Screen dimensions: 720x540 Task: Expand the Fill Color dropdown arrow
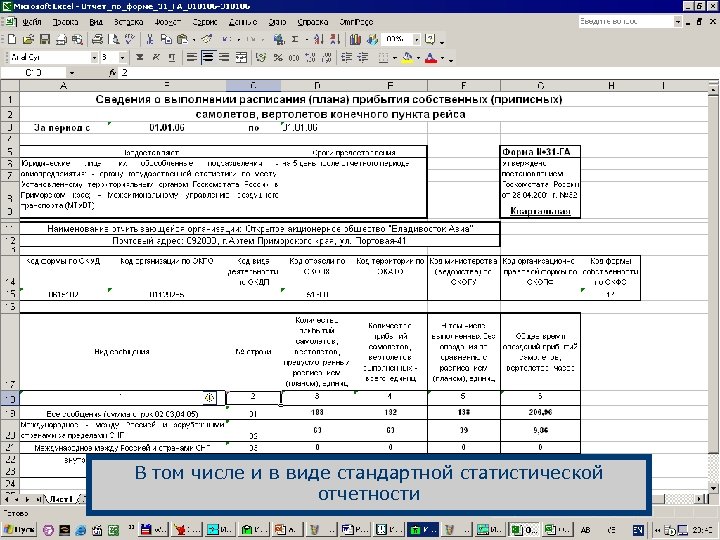(418, 58)
